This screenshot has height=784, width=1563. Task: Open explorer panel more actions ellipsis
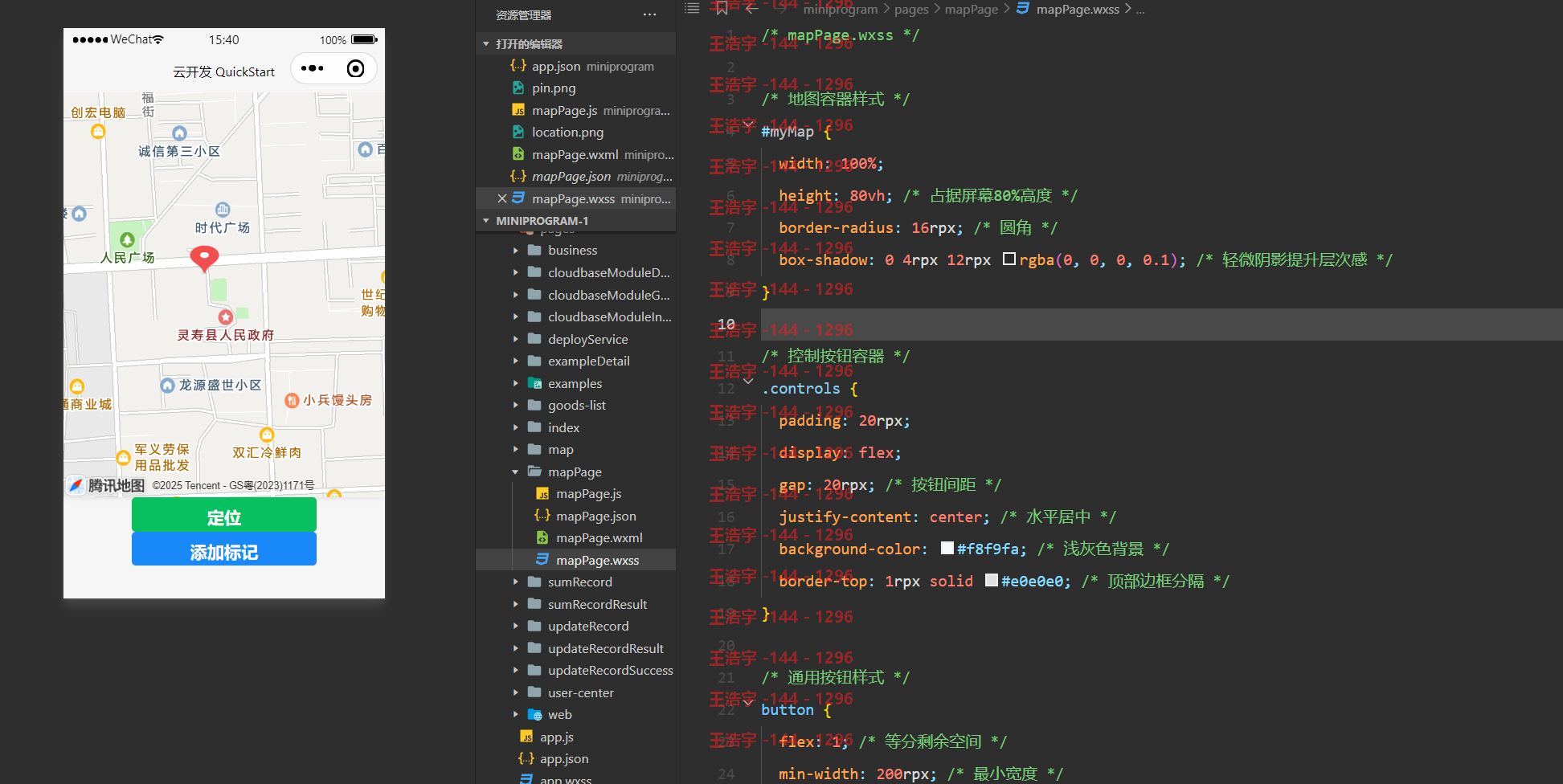pos(649,15)
